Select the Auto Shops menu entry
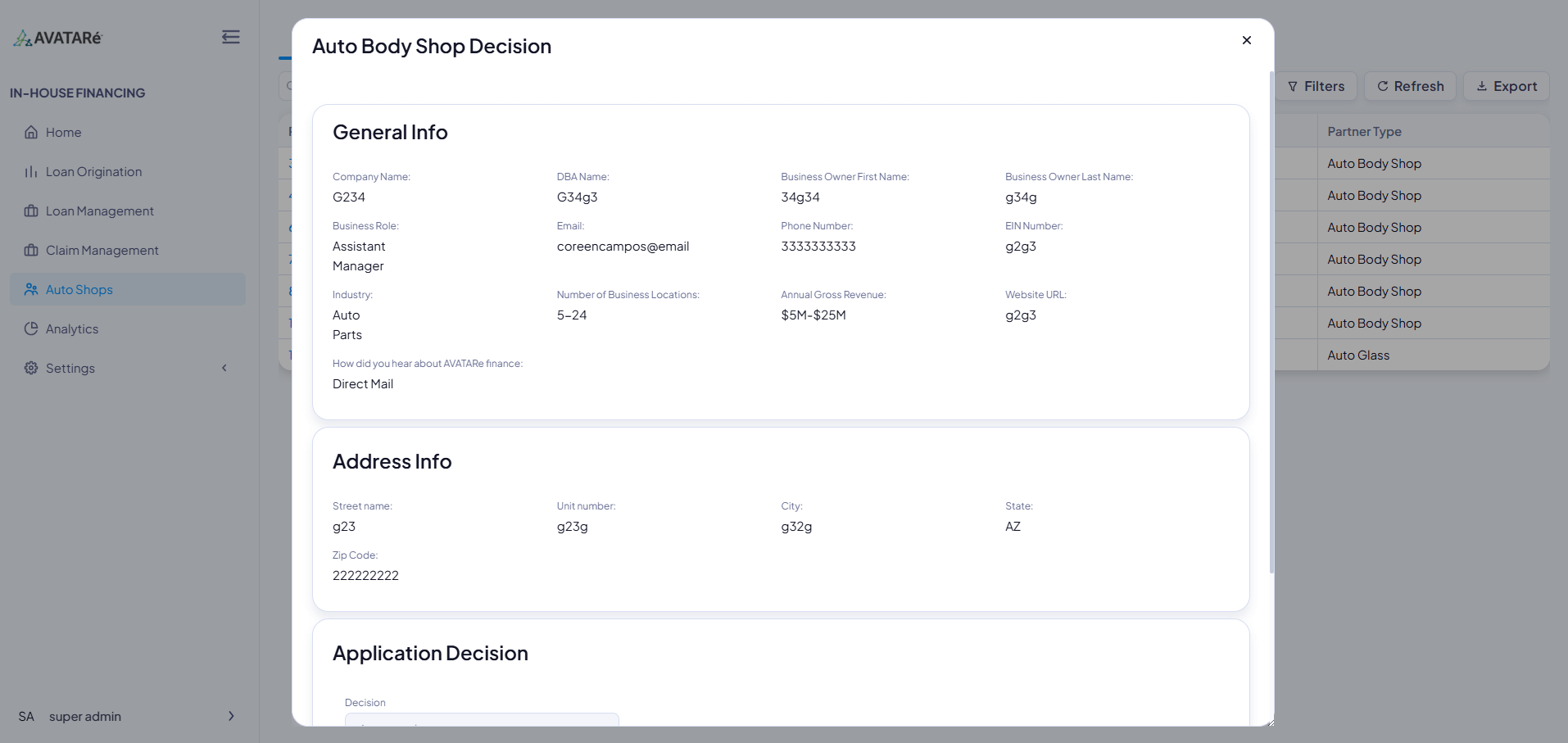The height and width of the screenshot is (743, 1568). [78, 289]
